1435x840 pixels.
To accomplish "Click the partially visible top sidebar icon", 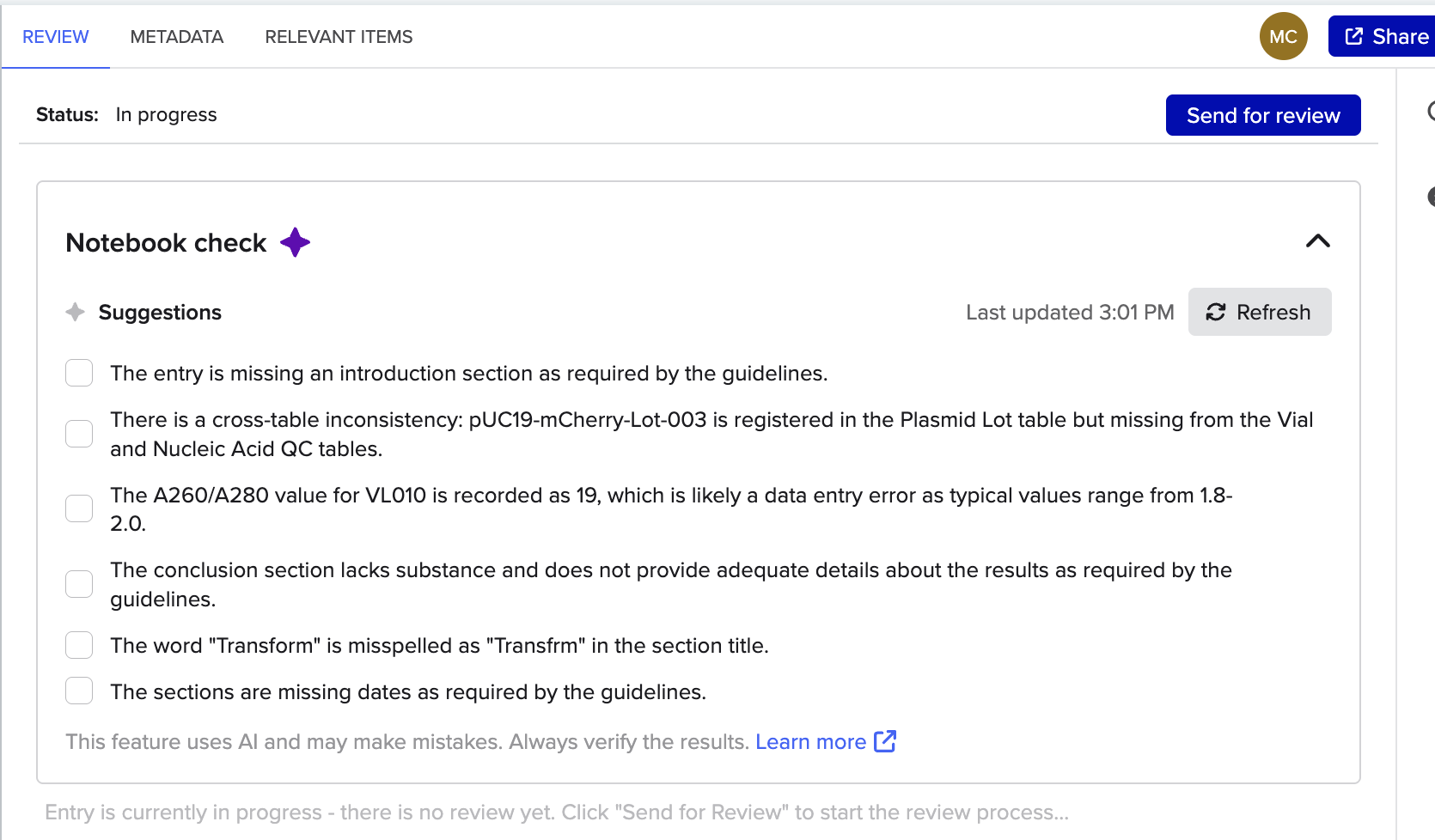I will coord(1431,111).
